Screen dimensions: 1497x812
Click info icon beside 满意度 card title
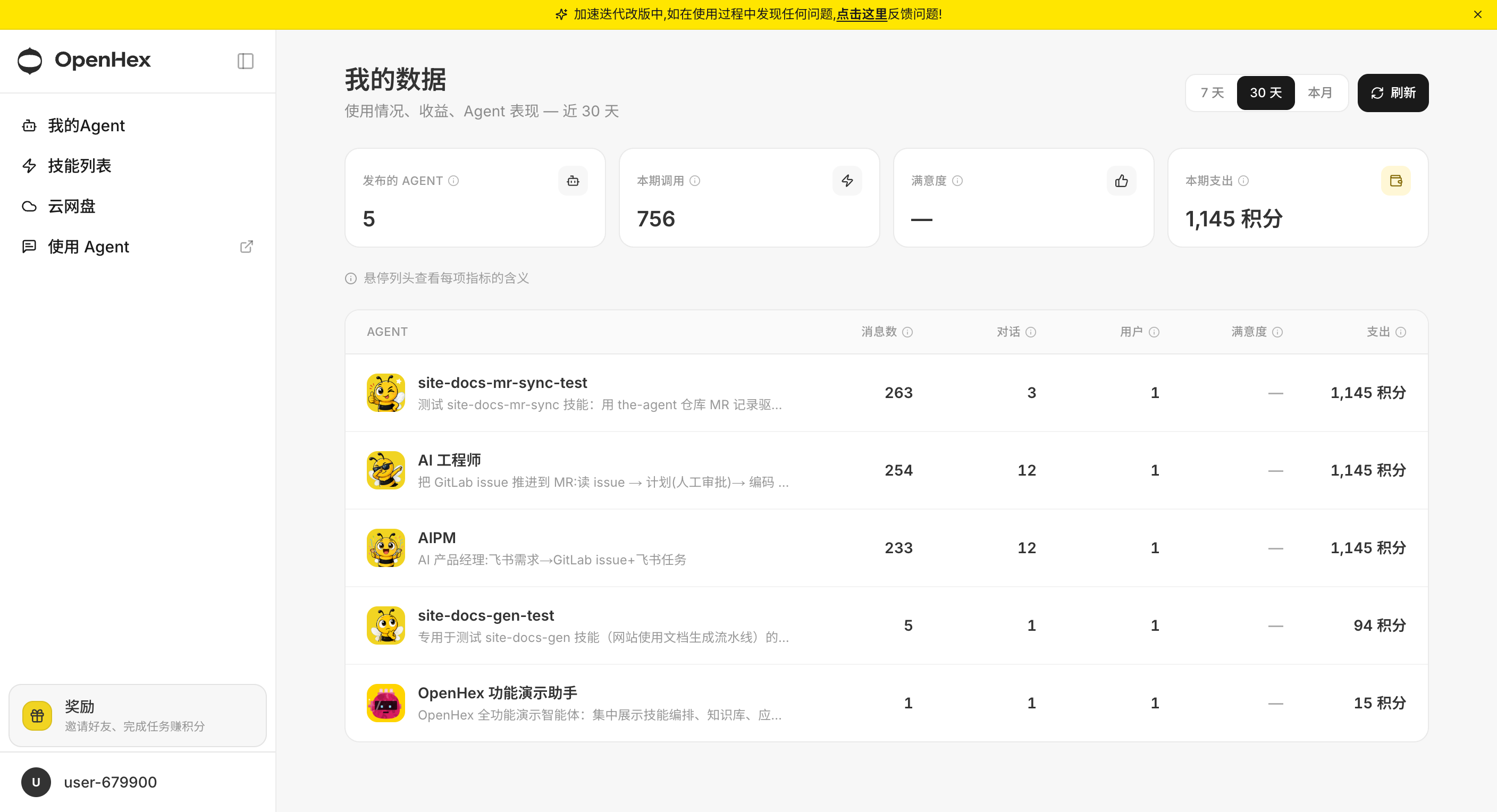958,181
